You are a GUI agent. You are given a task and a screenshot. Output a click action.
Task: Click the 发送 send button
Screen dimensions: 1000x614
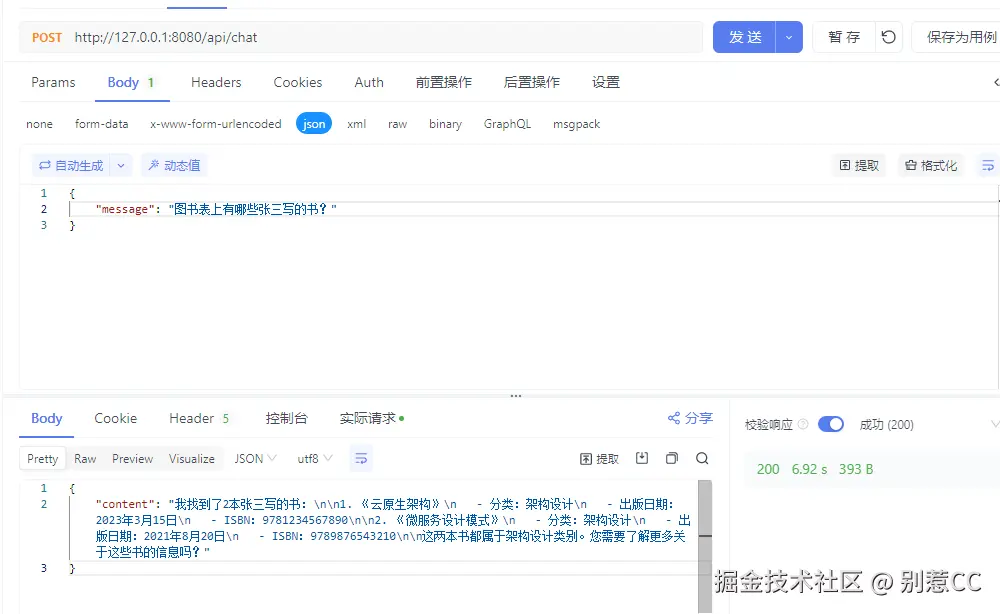point(744,37)
